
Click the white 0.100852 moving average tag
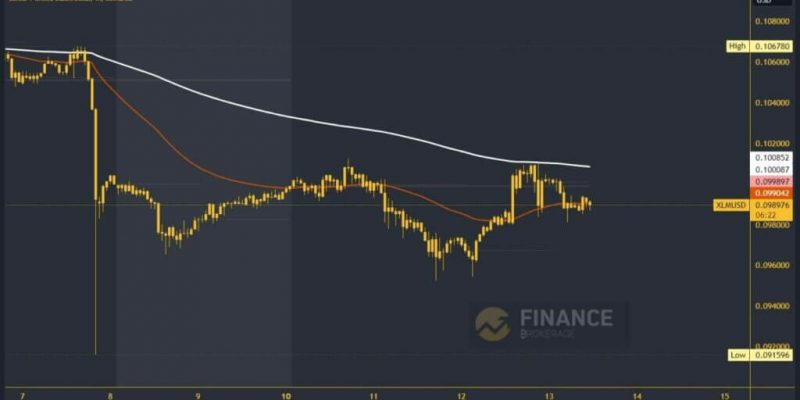(x=772, y=158)
